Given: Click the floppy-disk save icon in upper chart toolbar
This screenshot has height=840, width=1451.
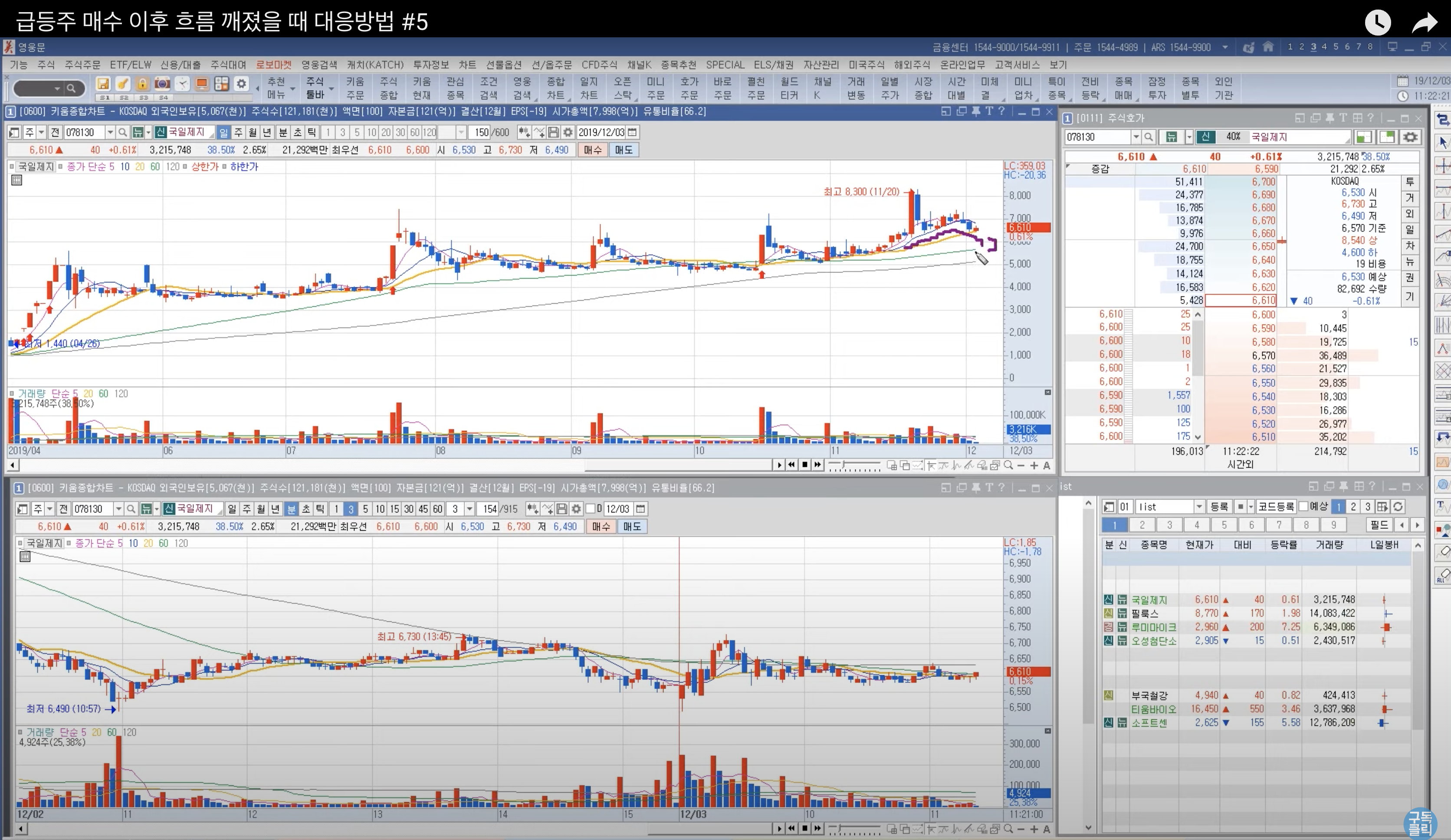Looking at the screenshot, I should click(x=553, y=132).
